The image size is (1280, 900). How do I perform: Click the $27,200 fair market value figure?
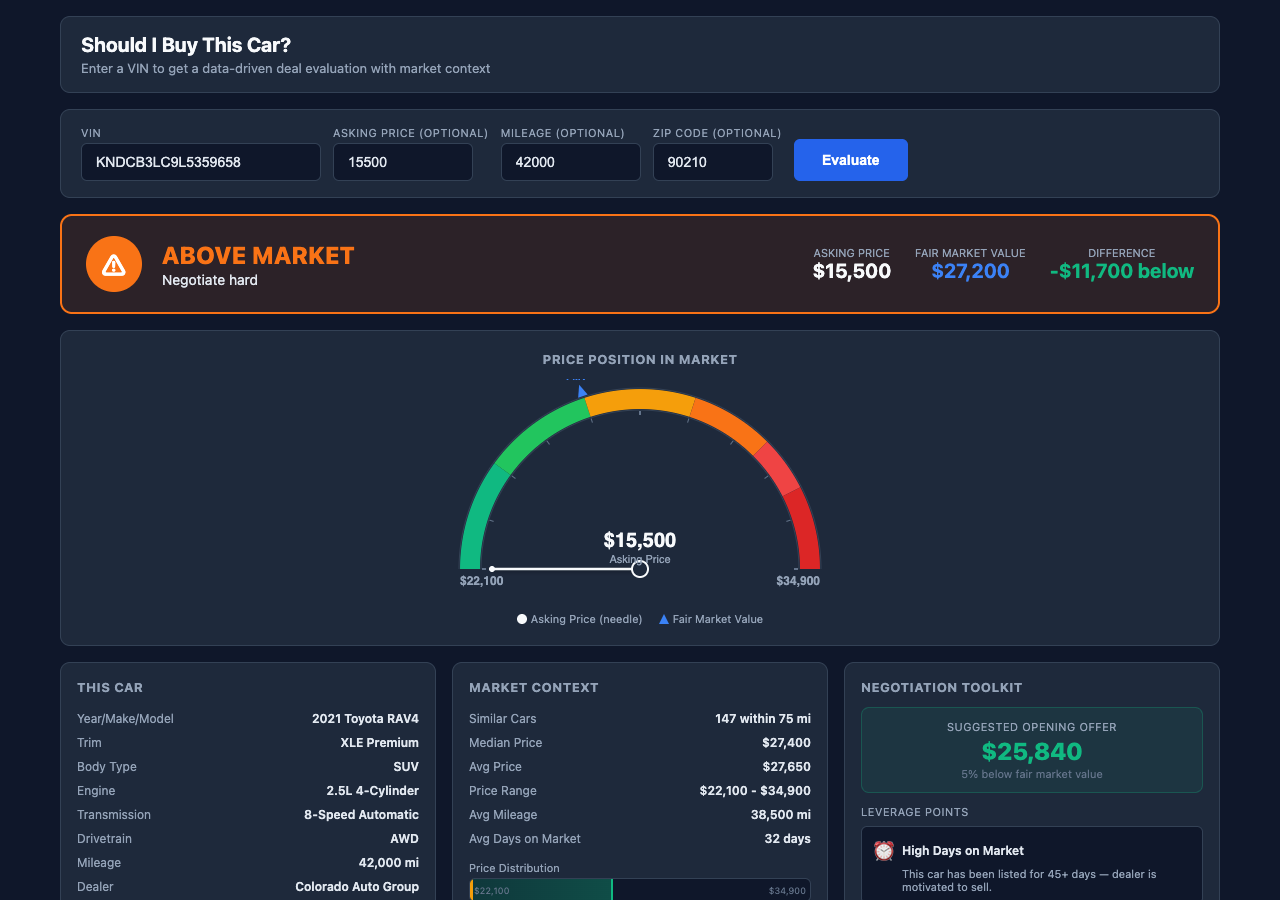point(970,270)
